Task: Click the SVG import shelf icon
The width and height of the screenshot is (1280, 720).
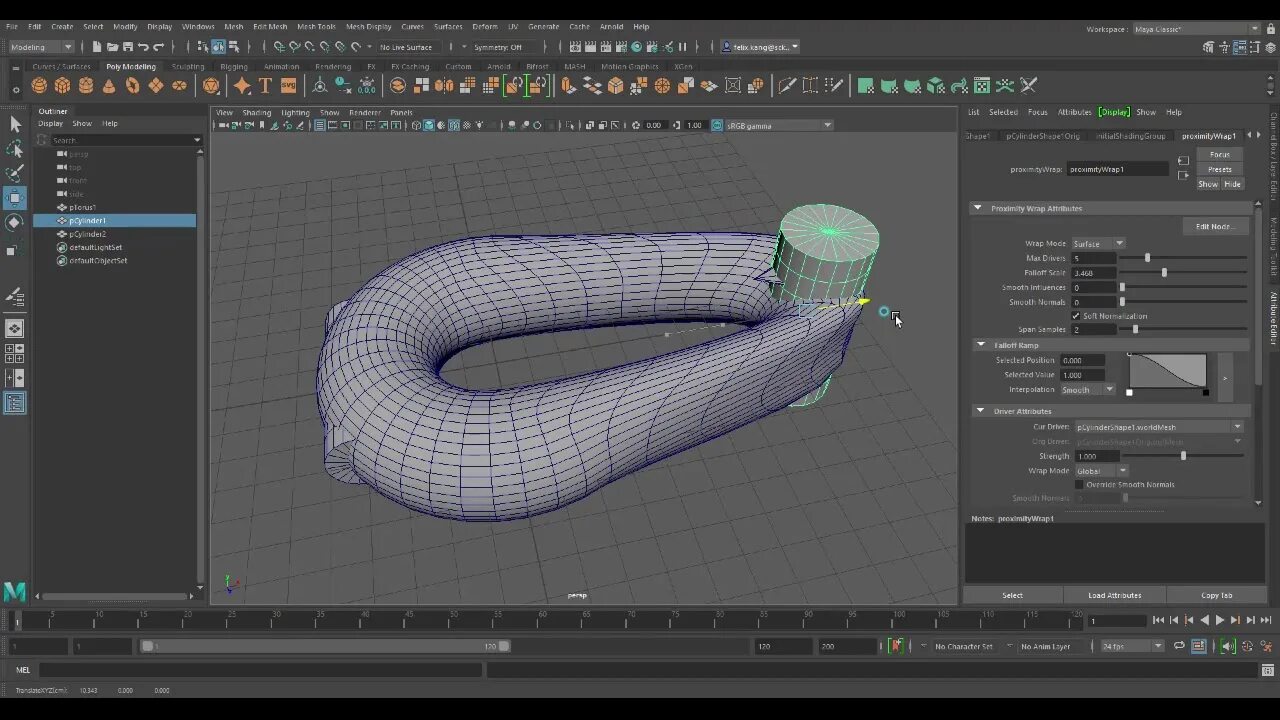Action: pos(288,86)
